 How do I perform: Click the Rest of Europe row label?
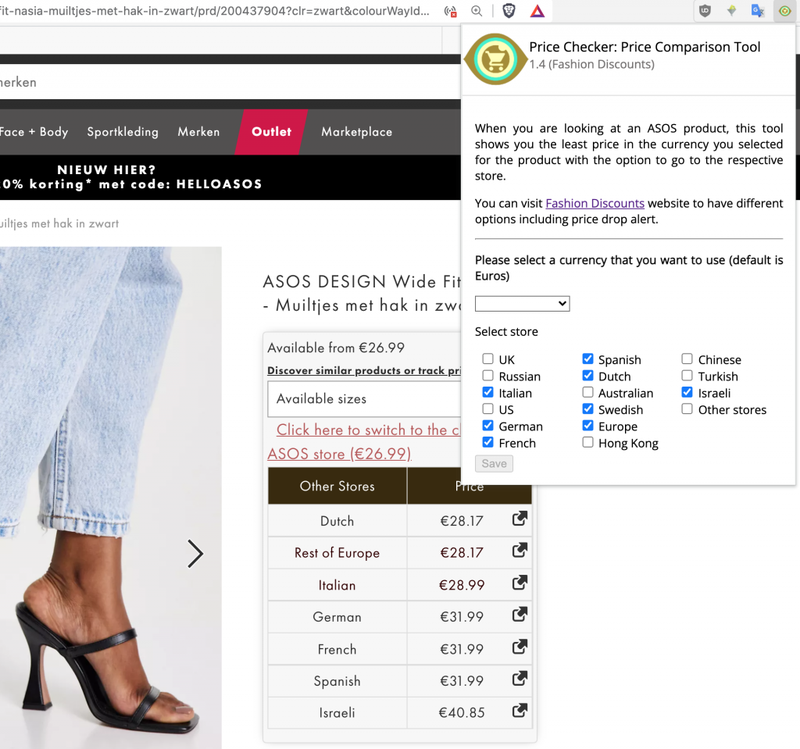pyautogui.click(x=337, y=553)
